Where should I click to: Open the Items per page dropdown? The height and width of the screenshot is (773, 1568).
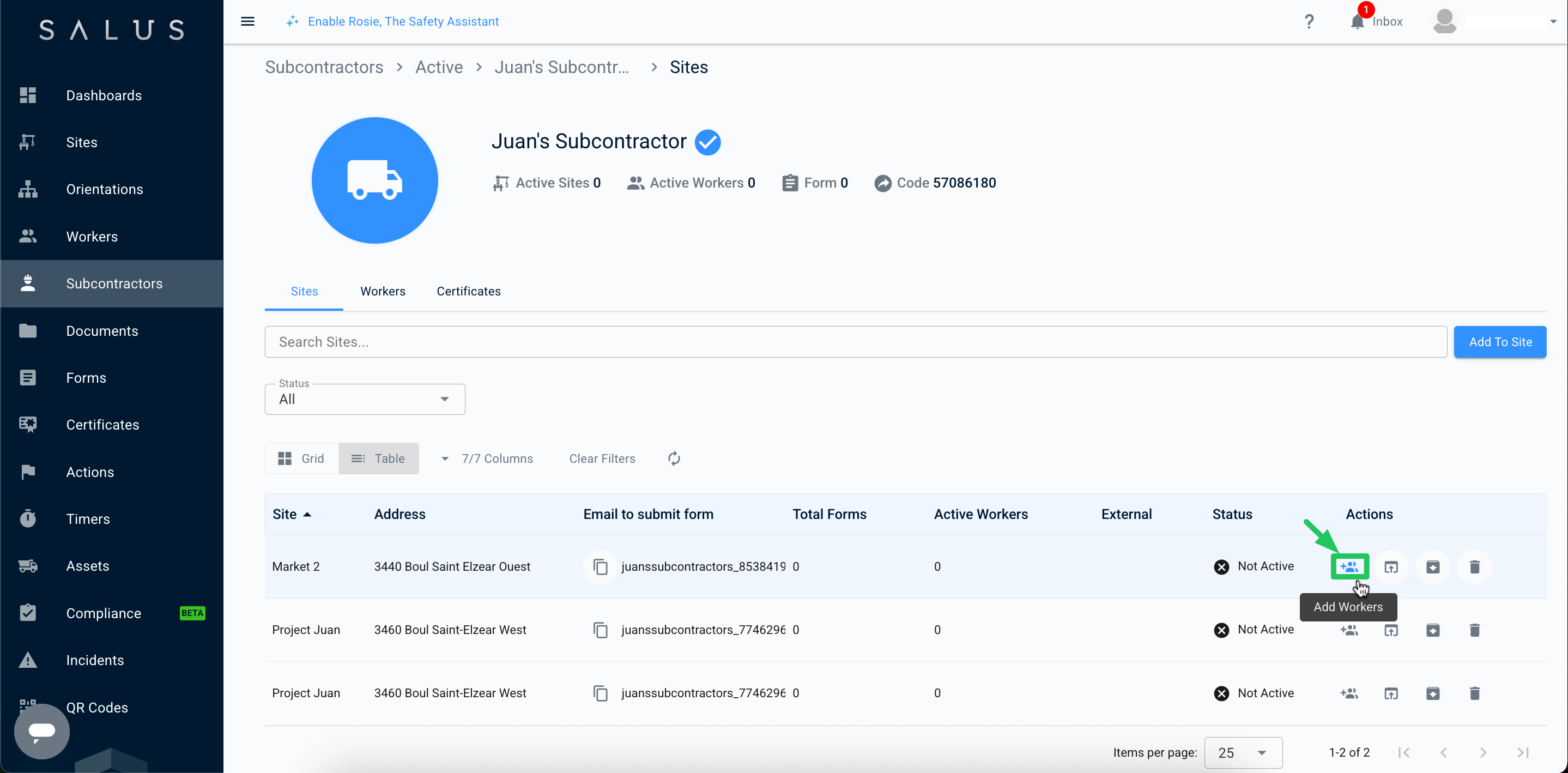click(x=1243, y=753)
